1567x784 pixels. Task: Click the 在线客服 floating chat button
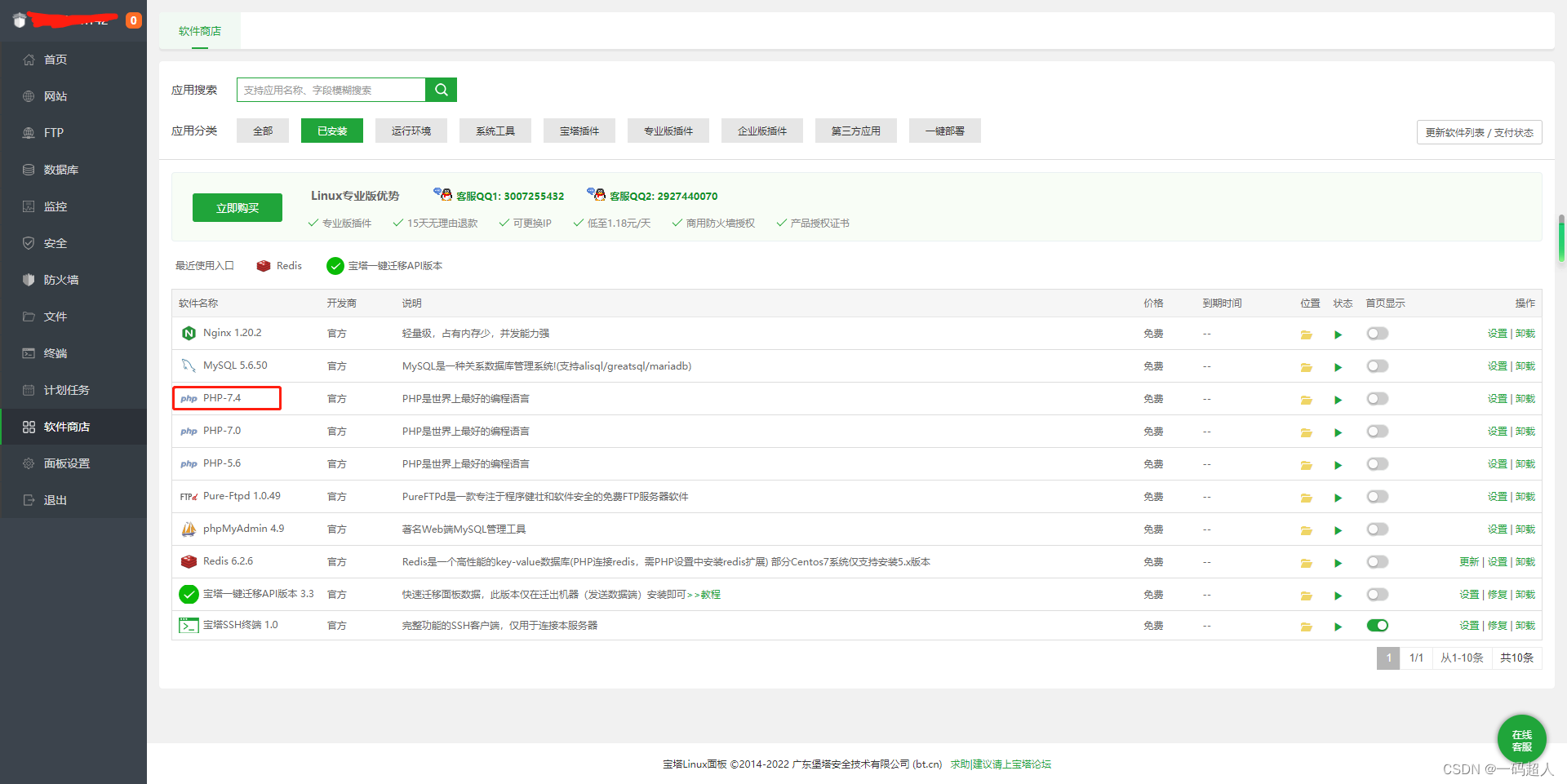[x=1521, y=740]
